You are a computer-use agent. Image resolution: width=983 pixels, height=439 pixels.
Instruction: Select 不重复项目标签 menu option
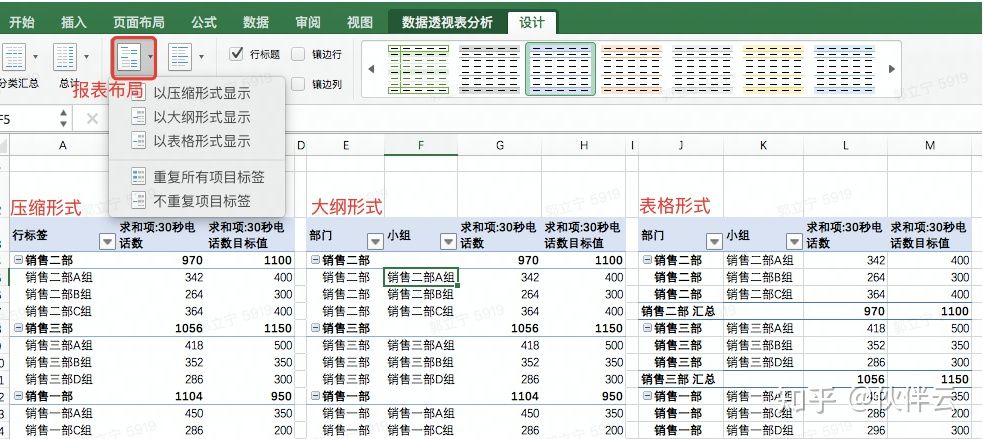pos(201,201)
